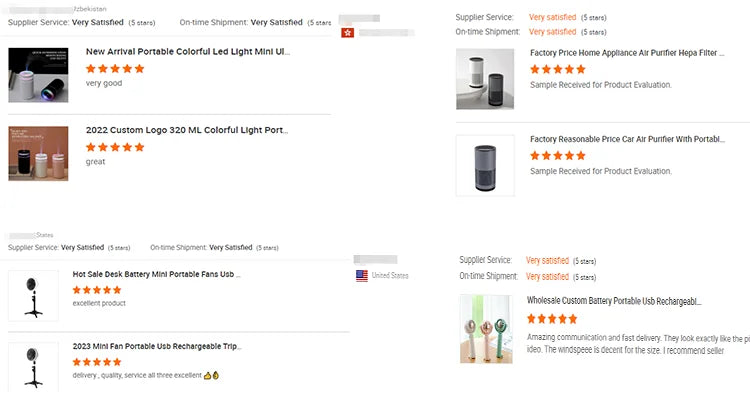Open Factory Price Home Appliance Air Purifier link
Viewport: 750px width, 400px height.
[x=626, y=53]
